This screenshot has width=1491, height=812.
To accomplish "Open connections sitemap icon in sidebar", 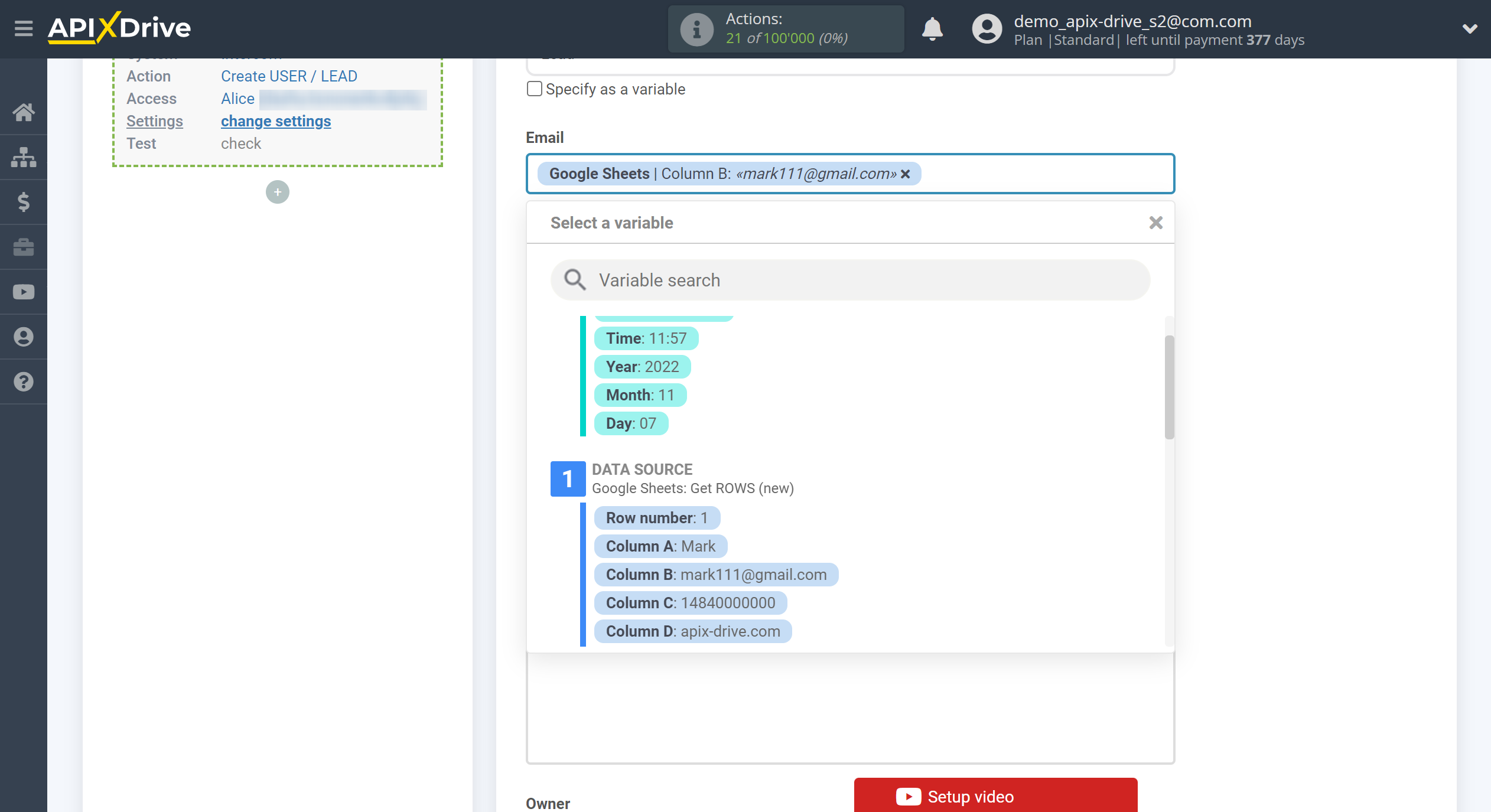I will 24,157.
